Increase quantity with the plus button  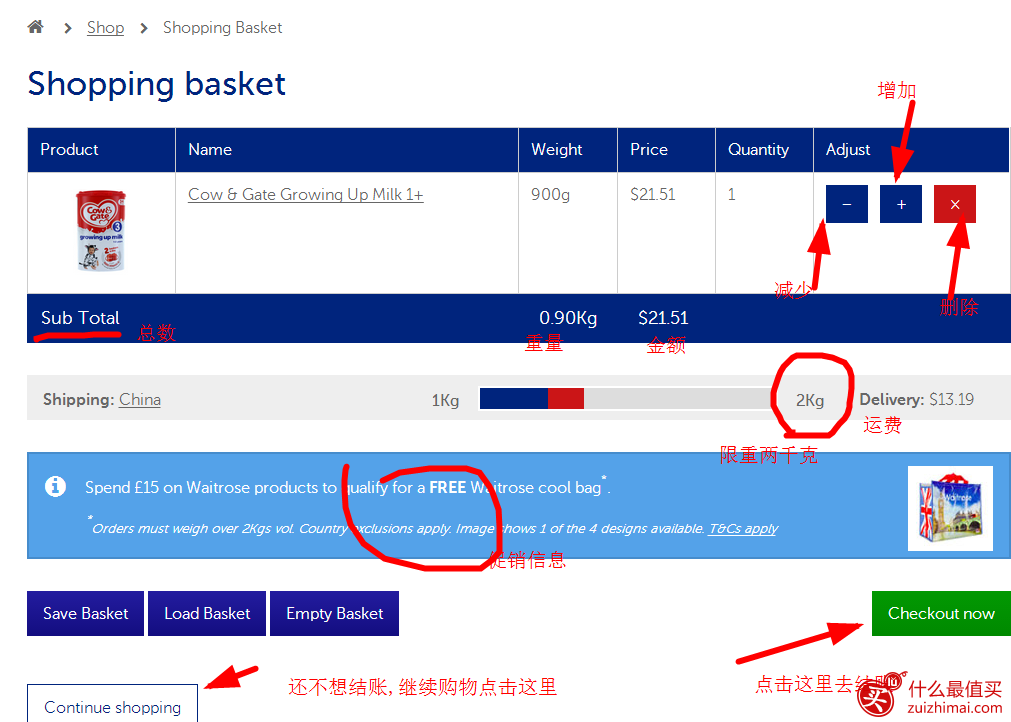click(901, 204)
